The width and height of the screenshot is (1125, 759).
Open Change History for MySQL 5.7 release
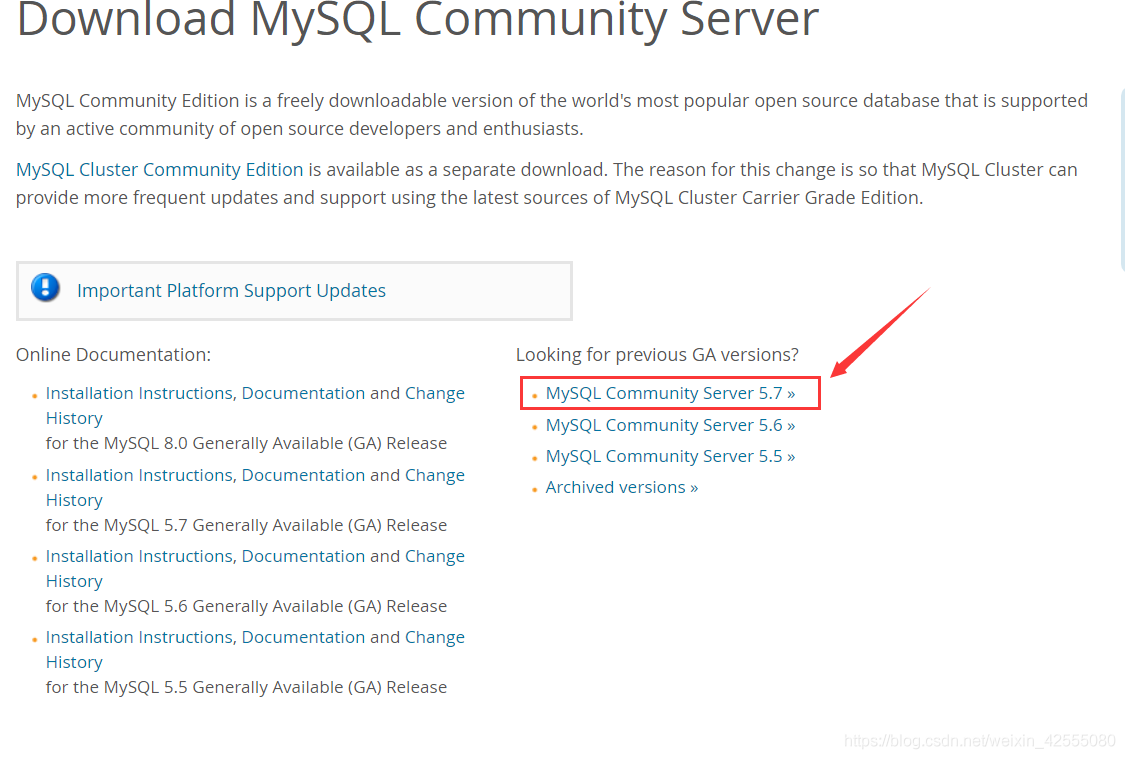[435, 475]
